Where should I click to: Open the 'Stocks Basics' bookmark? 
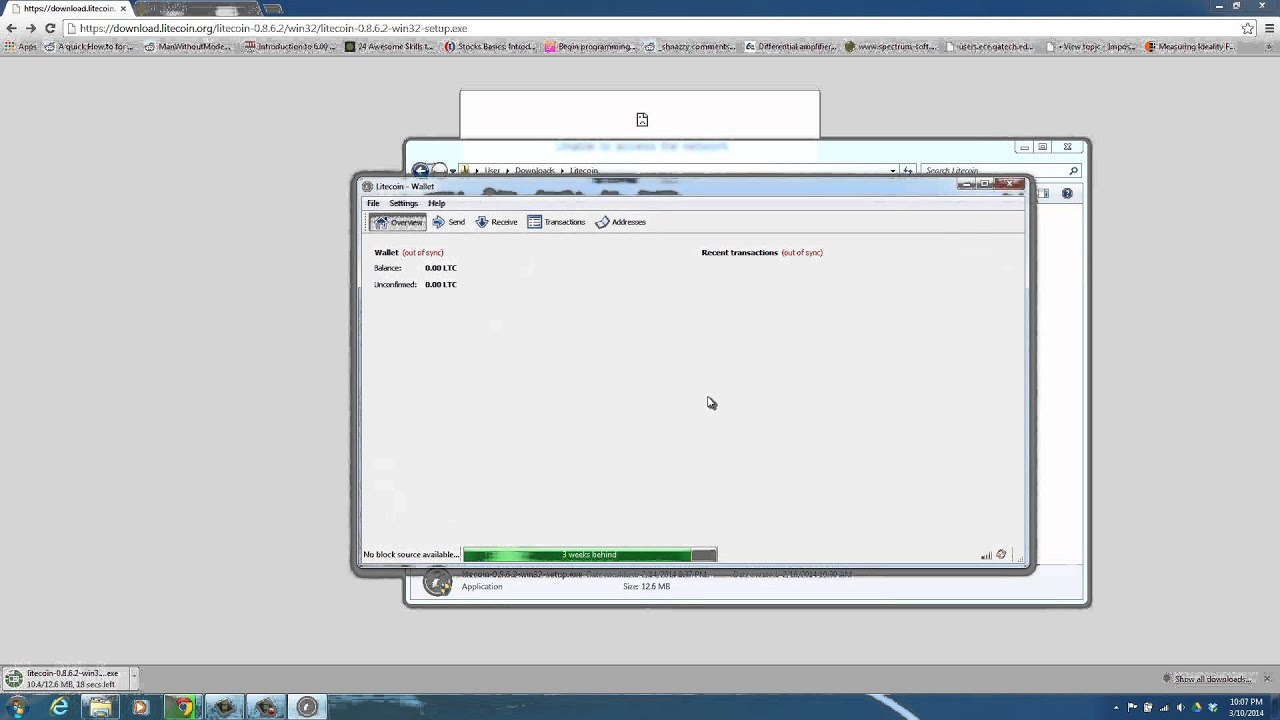pos(489,46)
